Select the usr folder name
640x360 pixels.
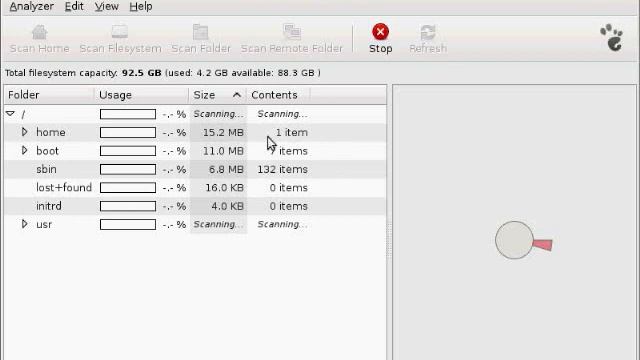click(44, 224)
